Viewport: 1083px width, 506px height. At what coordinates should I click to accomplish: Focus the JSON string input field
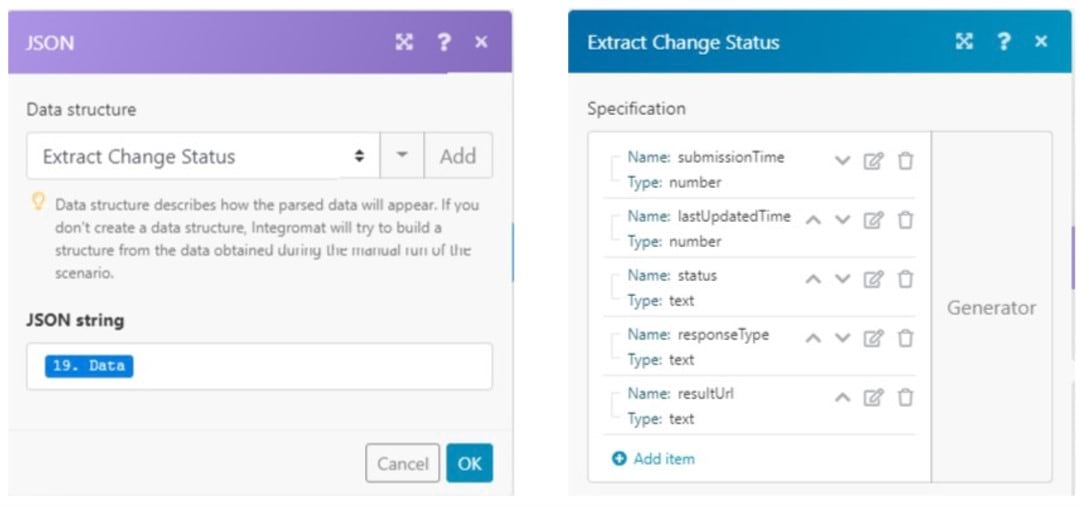click(x=260, y=367)
